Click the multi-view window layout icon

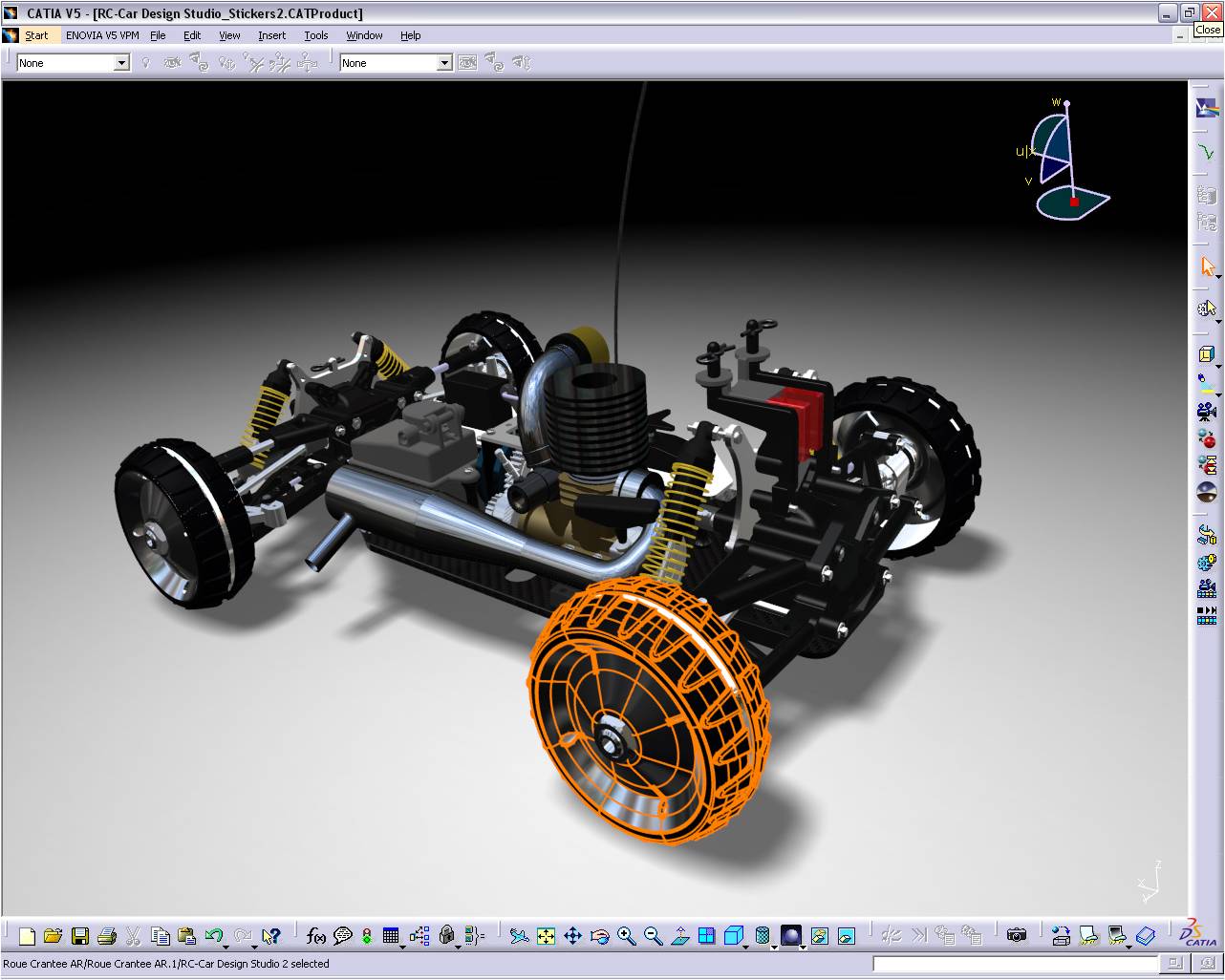(x=706, y=936)
